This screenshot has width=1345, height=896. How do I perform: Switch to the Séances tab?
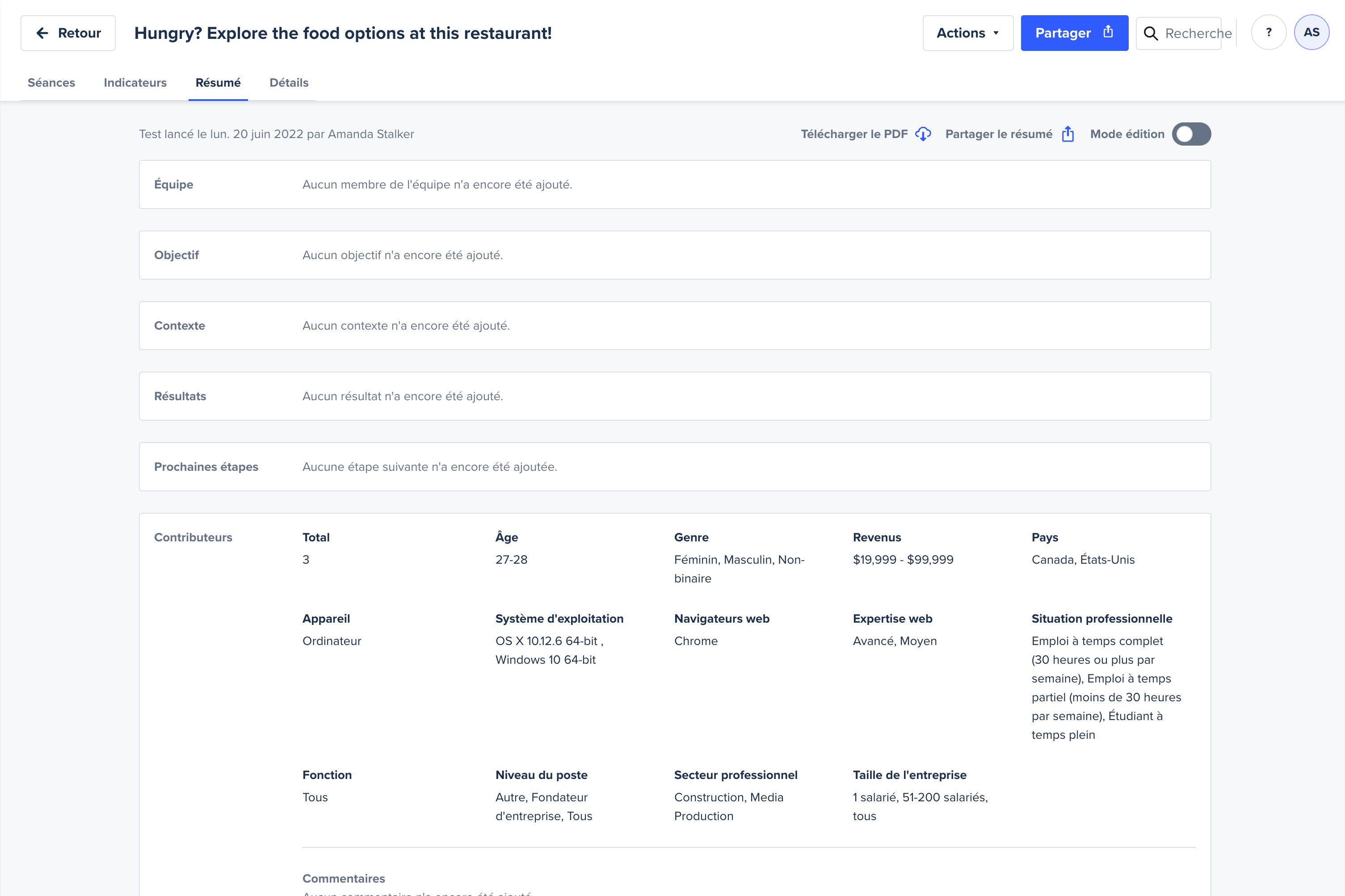tap(51, 83)
